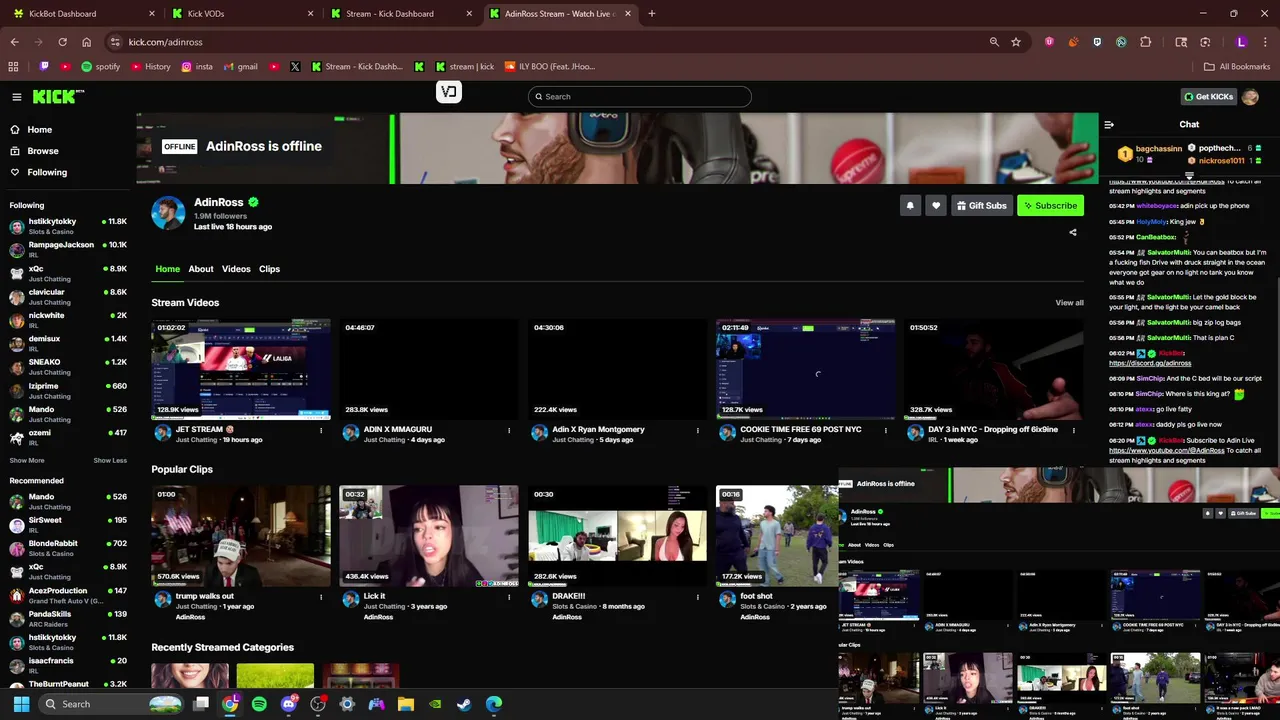Click Show More in Following list
1280x720 pixels.
[x=27, y=461]
